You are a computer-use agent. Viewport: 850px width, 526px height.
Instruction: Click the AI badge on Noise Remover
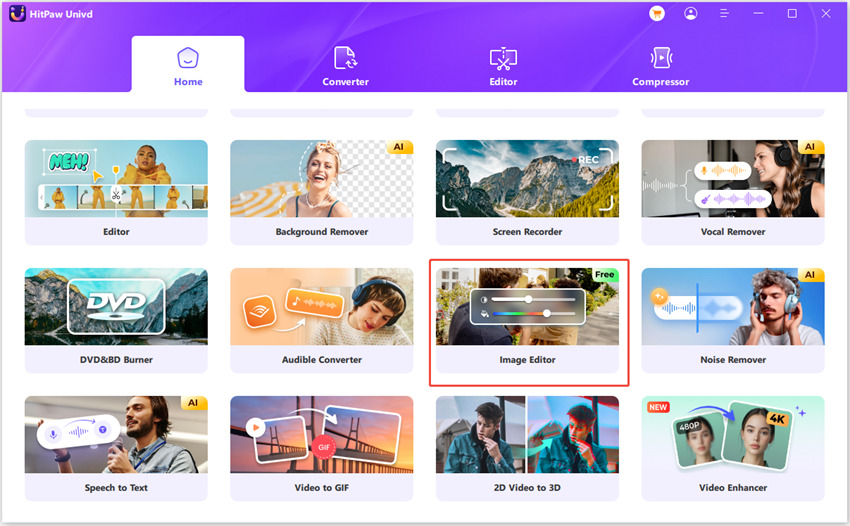(811, 275)
